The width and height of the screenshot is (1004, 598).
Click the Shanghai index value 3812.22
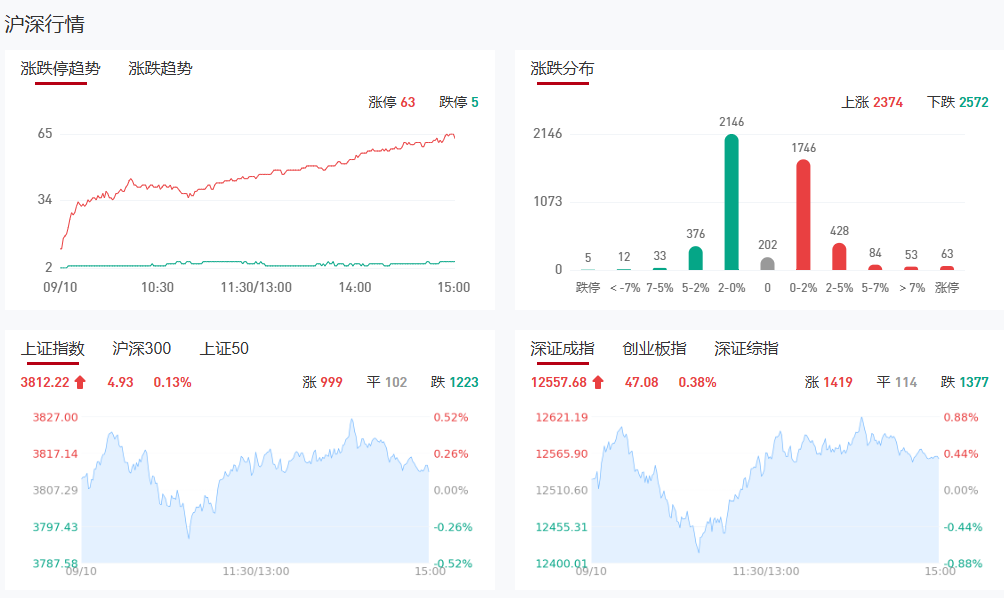click(x=45, y=382)
